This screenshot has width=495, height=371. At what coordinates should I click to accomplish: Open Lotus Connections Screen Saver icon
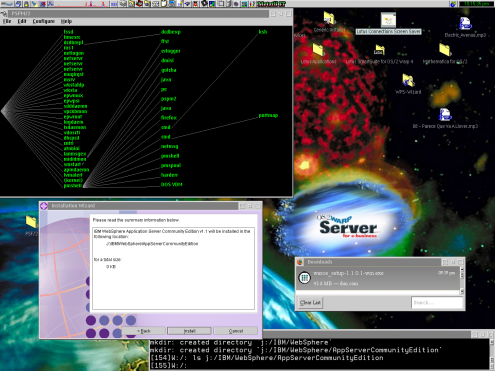coord(388,23)
